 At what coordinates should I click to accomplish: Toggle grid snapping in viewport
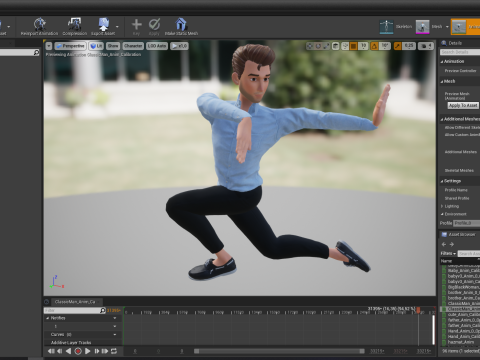(353, 46)
